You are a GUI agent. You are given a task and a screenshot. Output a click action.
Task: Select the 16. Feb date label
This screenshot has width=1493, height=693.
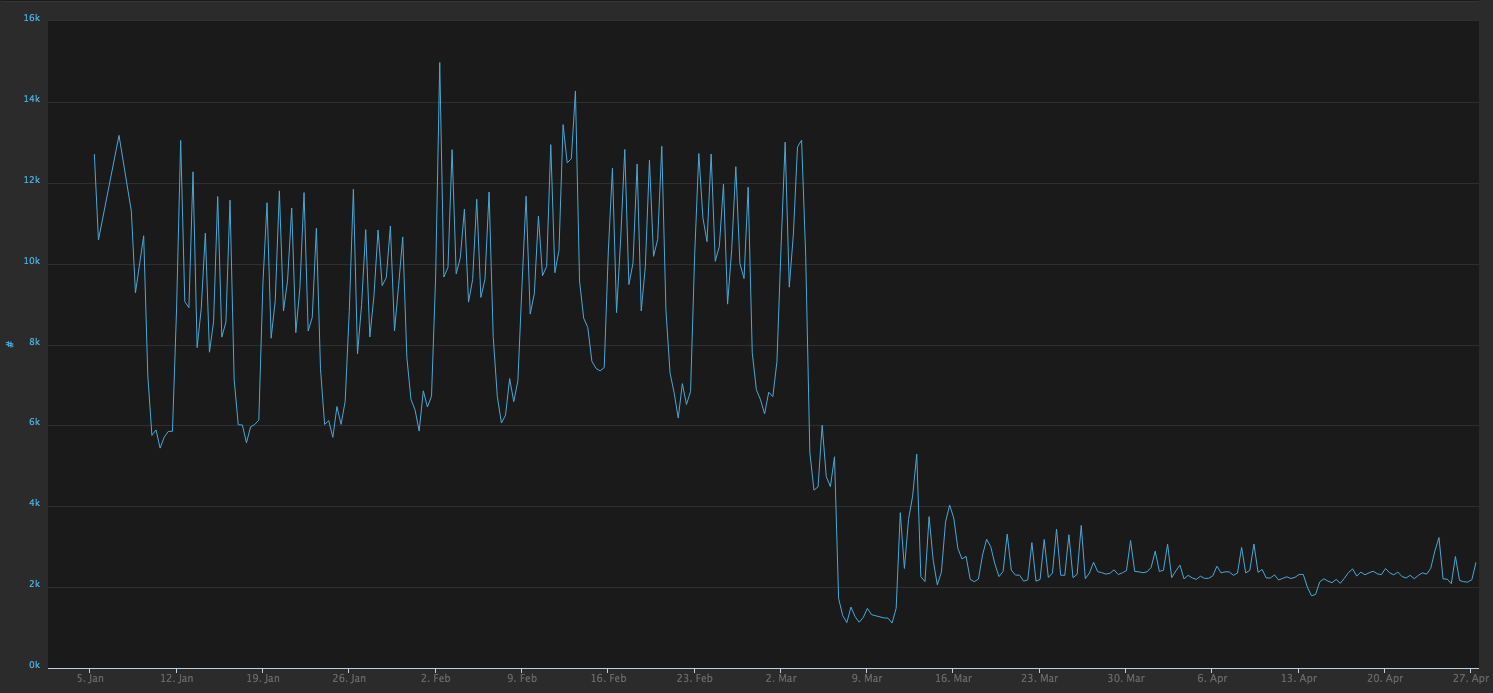pyautogui.click(x=609, y=678)
